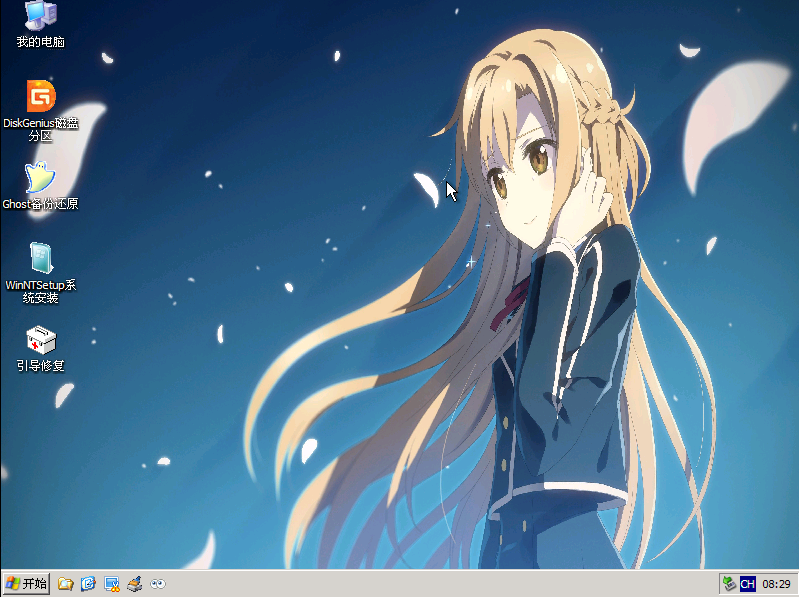Click the CH input language indicator
Viewport: 799px width, 597px height.
[747, 583]
